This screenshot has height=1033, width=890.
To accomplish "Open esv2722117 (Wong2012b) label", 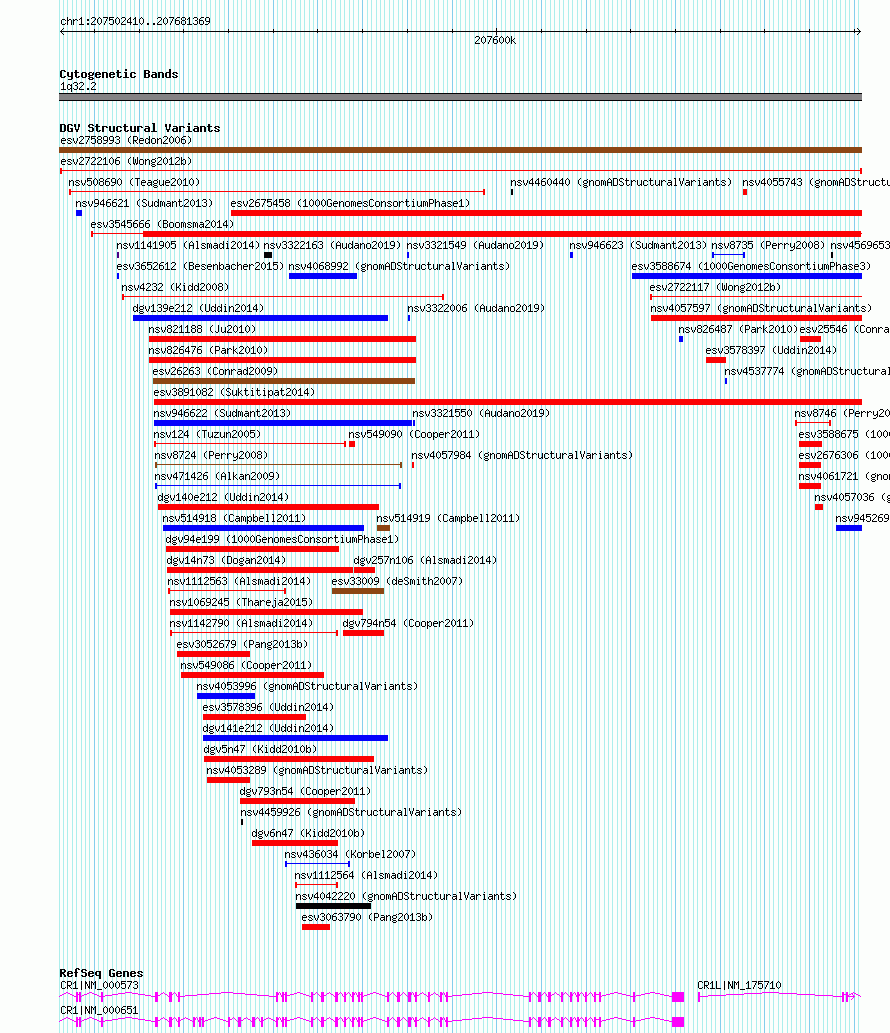I will [715, 288].
